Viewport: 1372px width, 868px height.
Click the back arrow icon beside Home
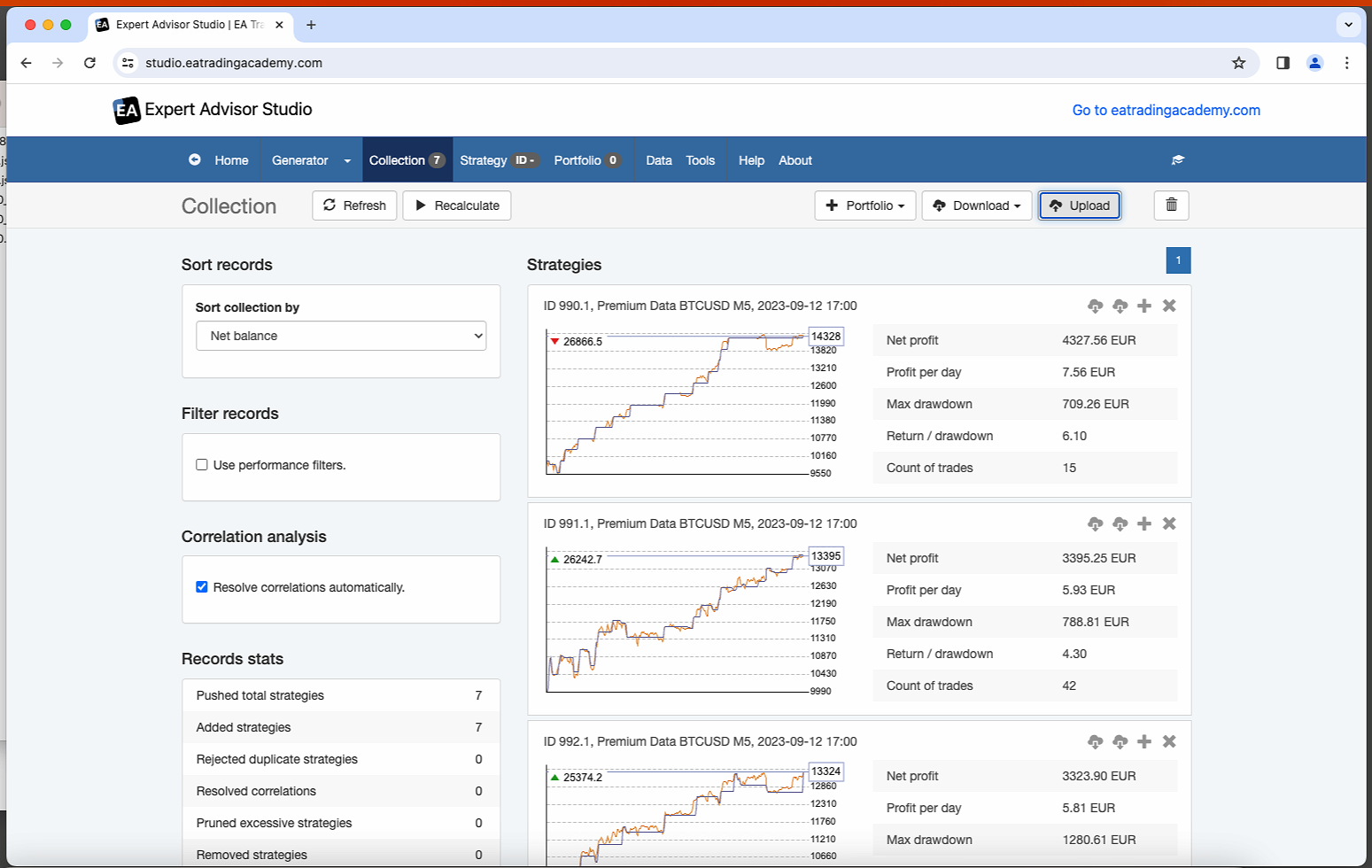[195, 159]
